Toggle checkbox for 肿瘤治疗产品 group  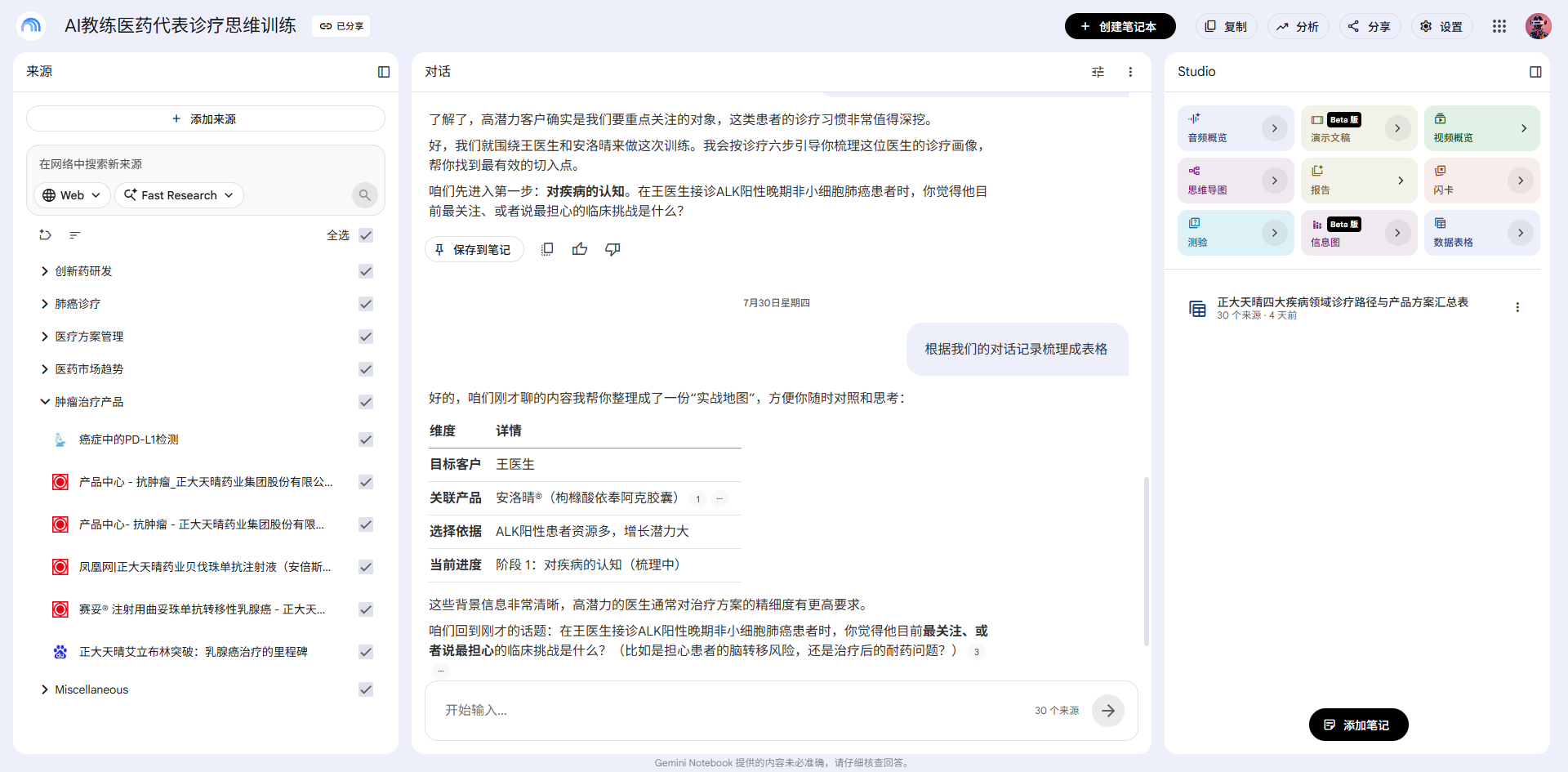[x=366, y=402]
